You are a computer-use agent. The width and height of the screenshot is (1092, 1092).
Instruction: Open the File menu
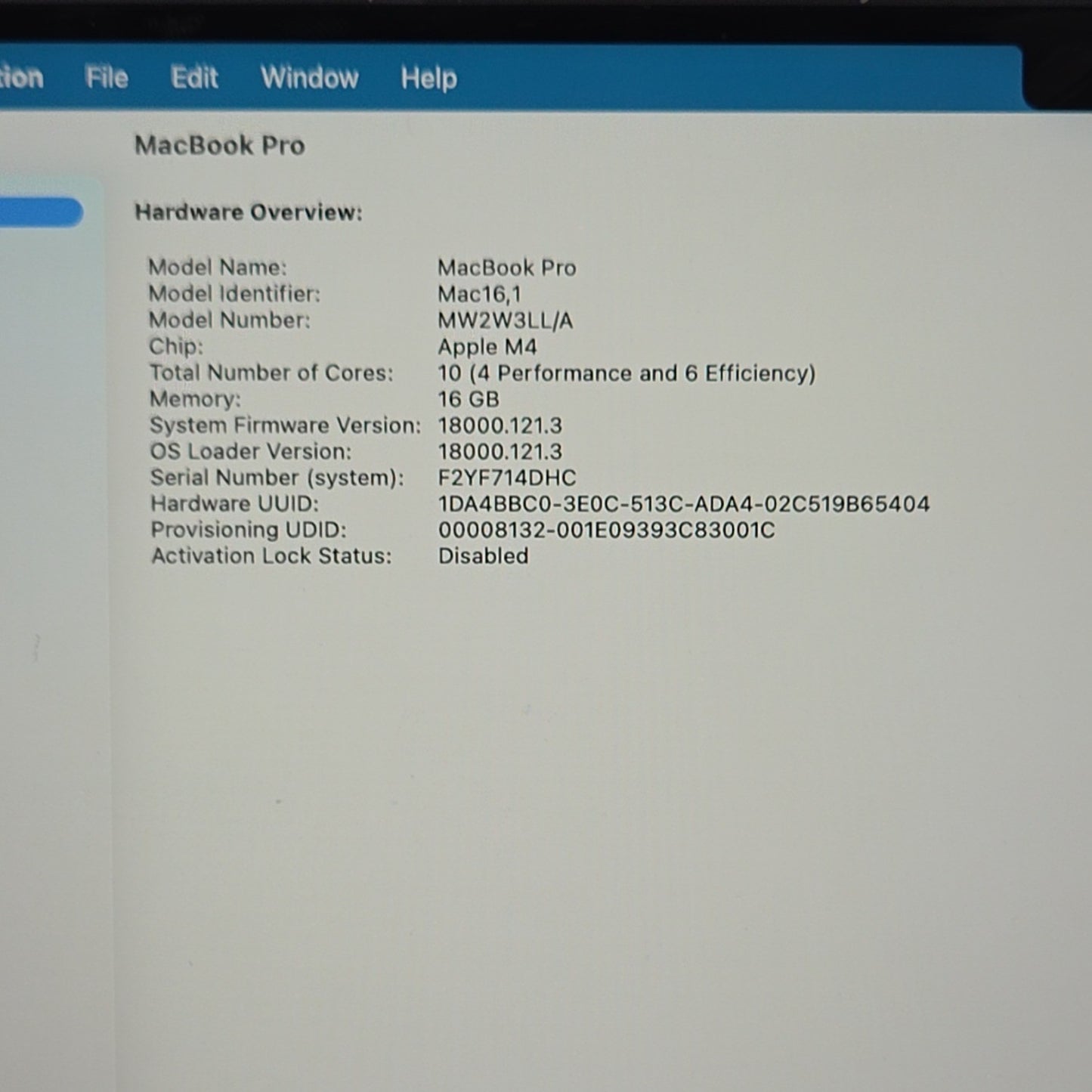coord(107,77)
